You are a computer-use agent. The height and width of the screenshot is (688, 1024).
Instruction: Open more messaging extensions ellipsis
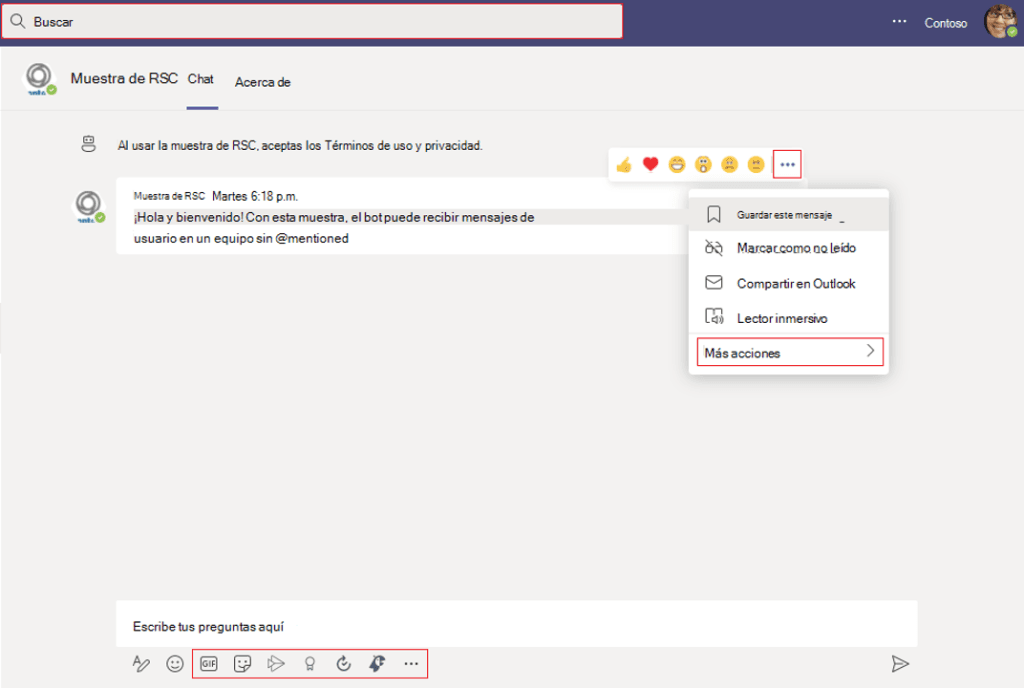point(411,664)
